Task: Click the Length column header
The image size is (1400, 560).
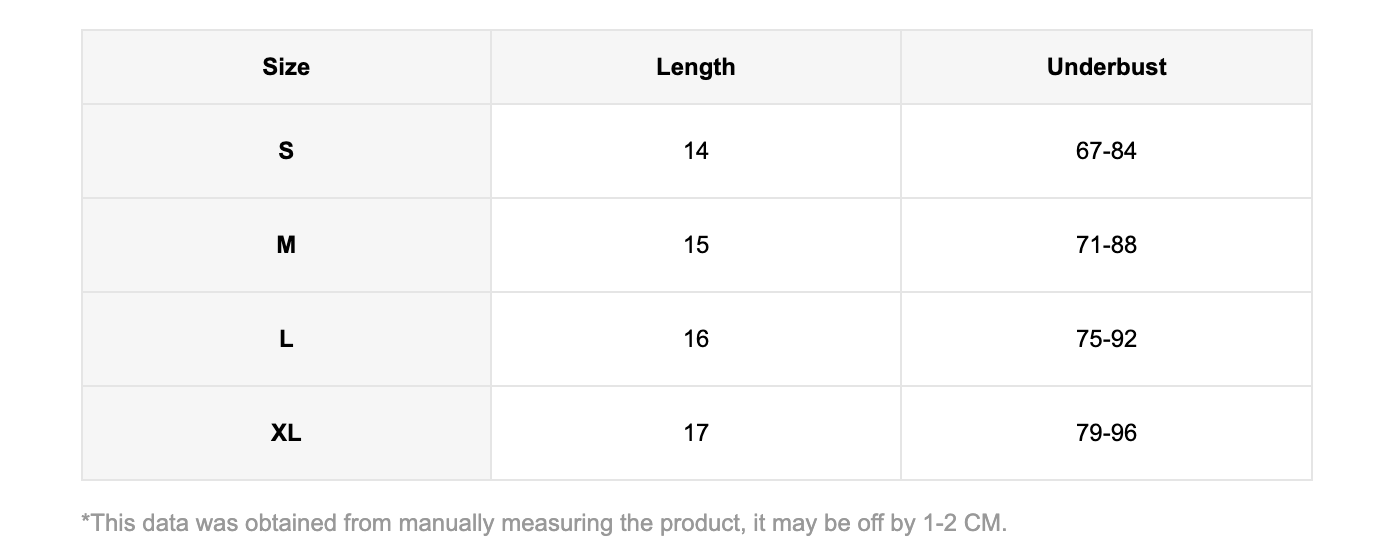Action: 696,67
